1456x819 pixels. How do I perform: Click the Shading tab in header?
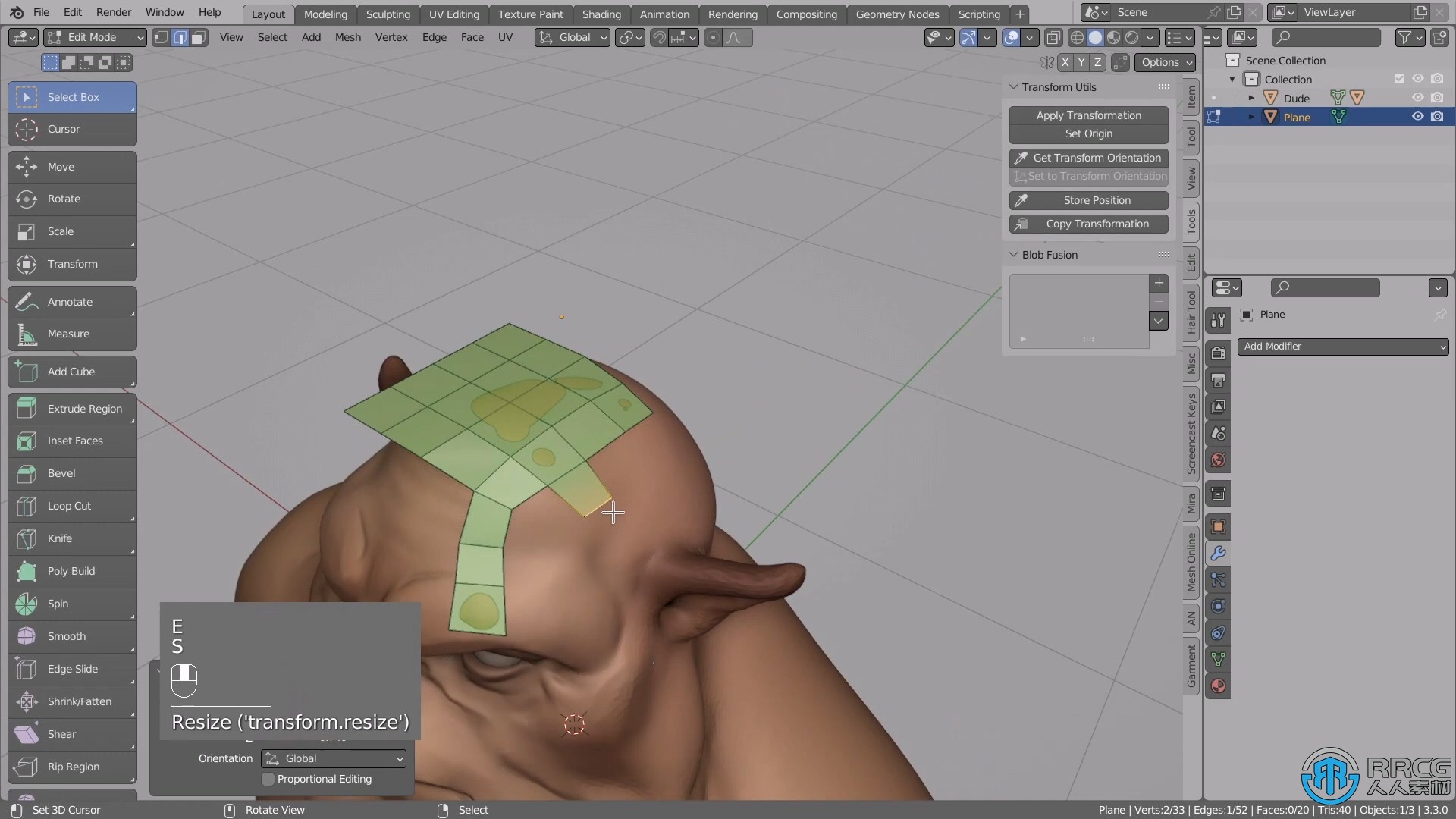pyautogui.click(x=601, y=13)
